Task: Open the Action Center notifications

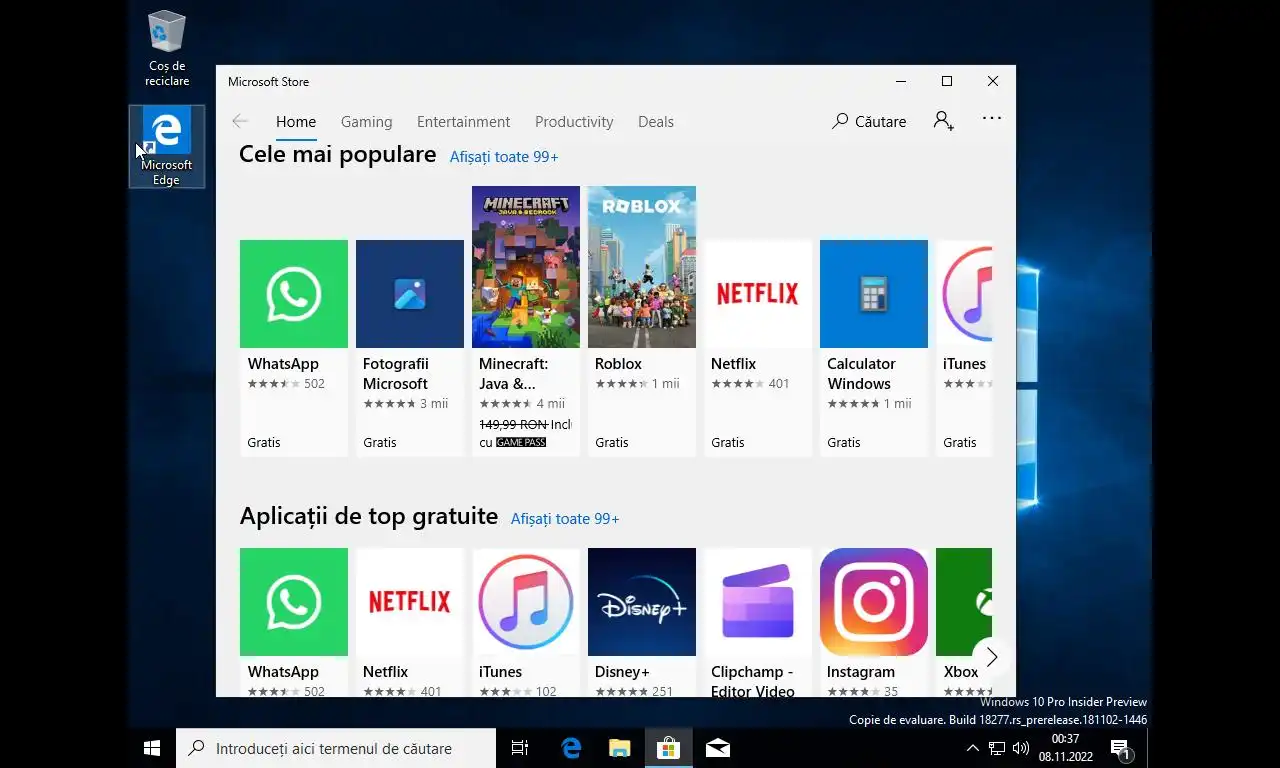Action: [x=1120, y=748]
